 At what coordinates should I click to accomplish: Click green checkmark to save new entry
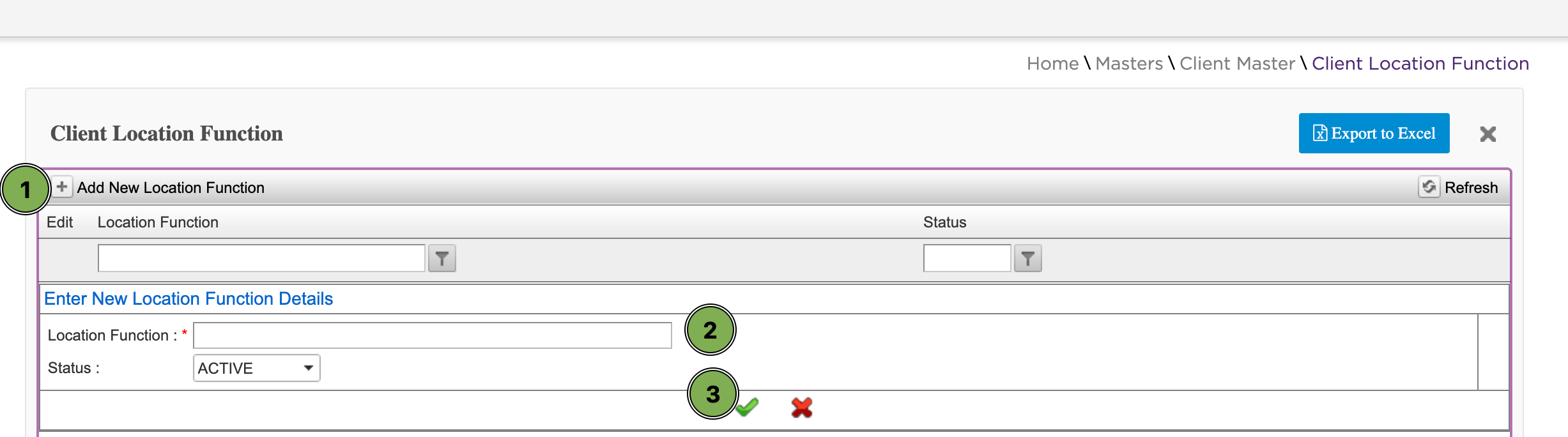click(748, 407)
